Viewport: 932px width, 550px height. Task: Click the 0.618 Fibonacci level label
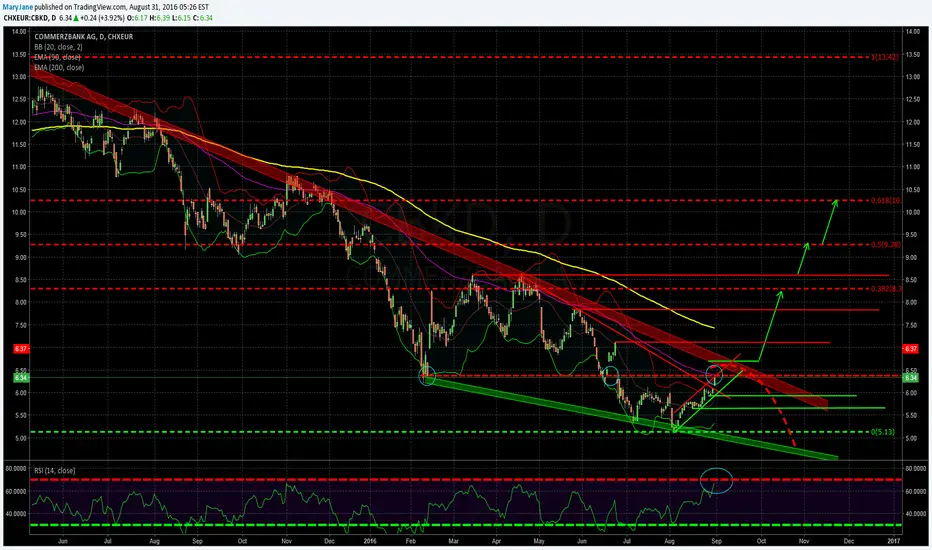[886, 200]
